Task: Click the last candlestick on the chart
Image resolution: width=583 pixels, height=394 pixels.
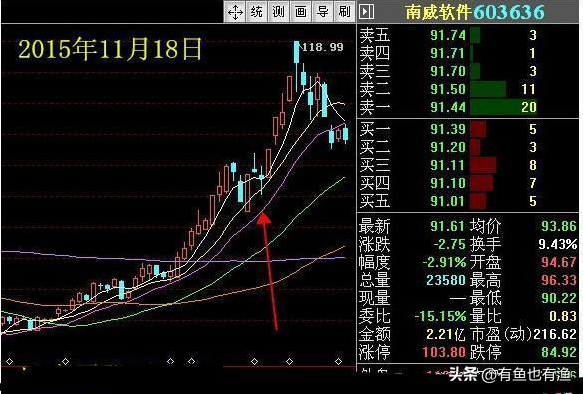Action: tap(345, 134)
